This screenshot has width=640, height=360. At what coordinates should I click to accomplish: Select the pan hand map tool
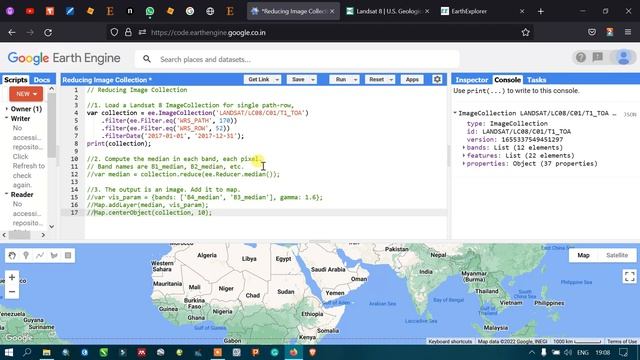point(12,256)
